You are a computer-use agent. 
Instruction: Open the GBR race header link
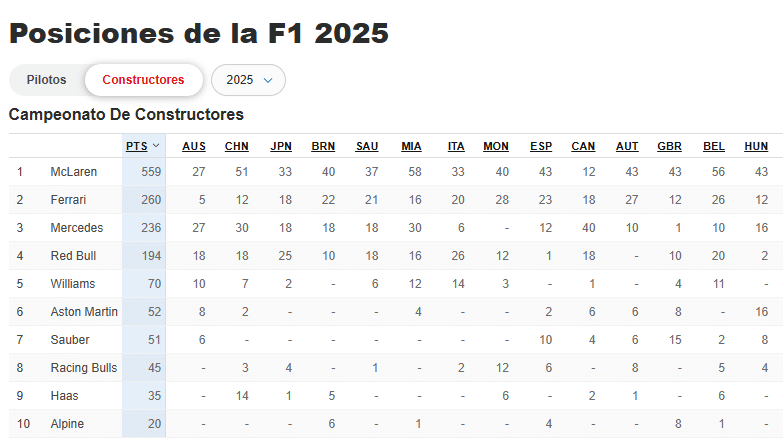[x=669, y=146]
